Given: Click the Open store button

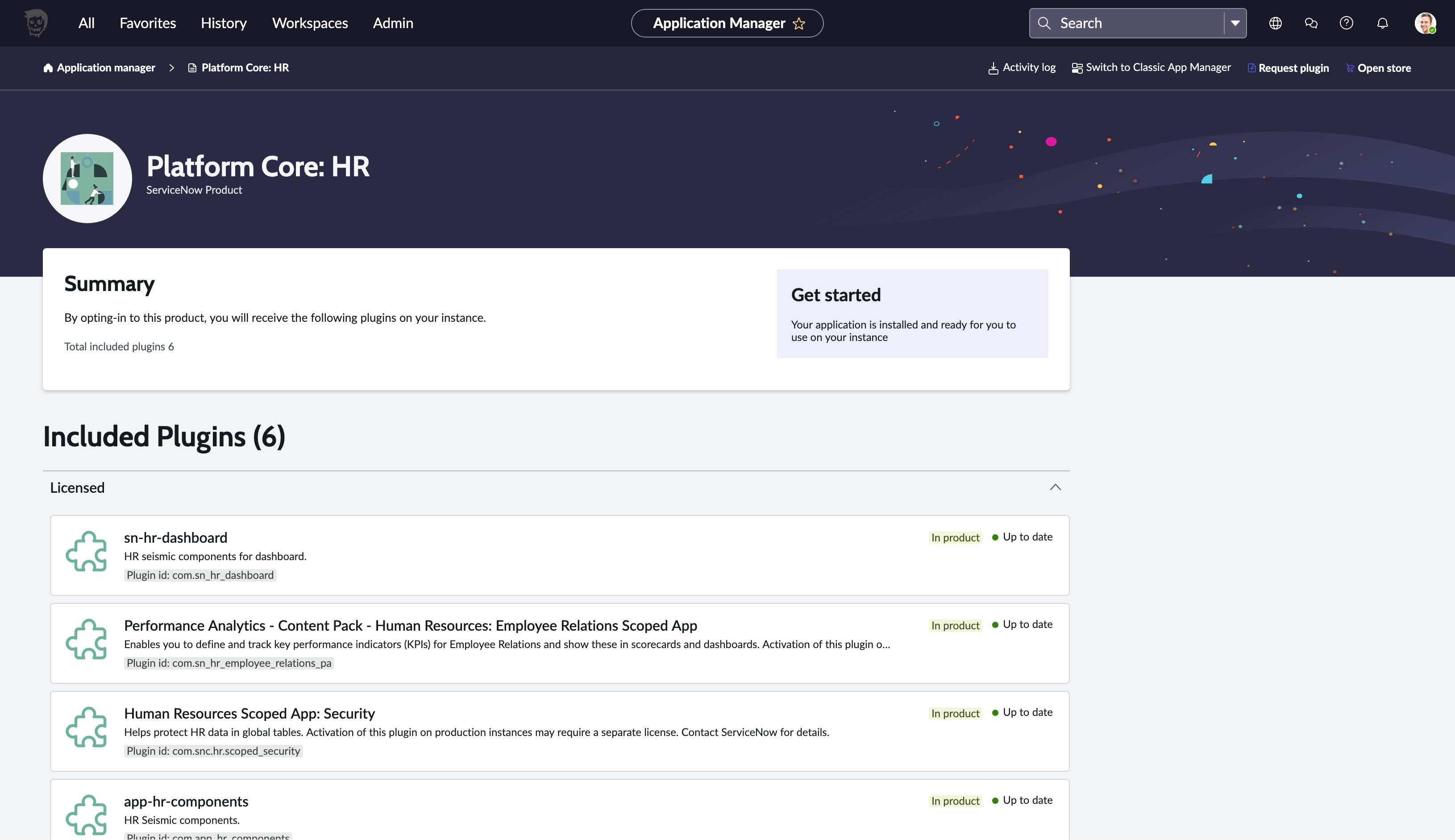Looking at the screenshot, I should [1378, 68].
